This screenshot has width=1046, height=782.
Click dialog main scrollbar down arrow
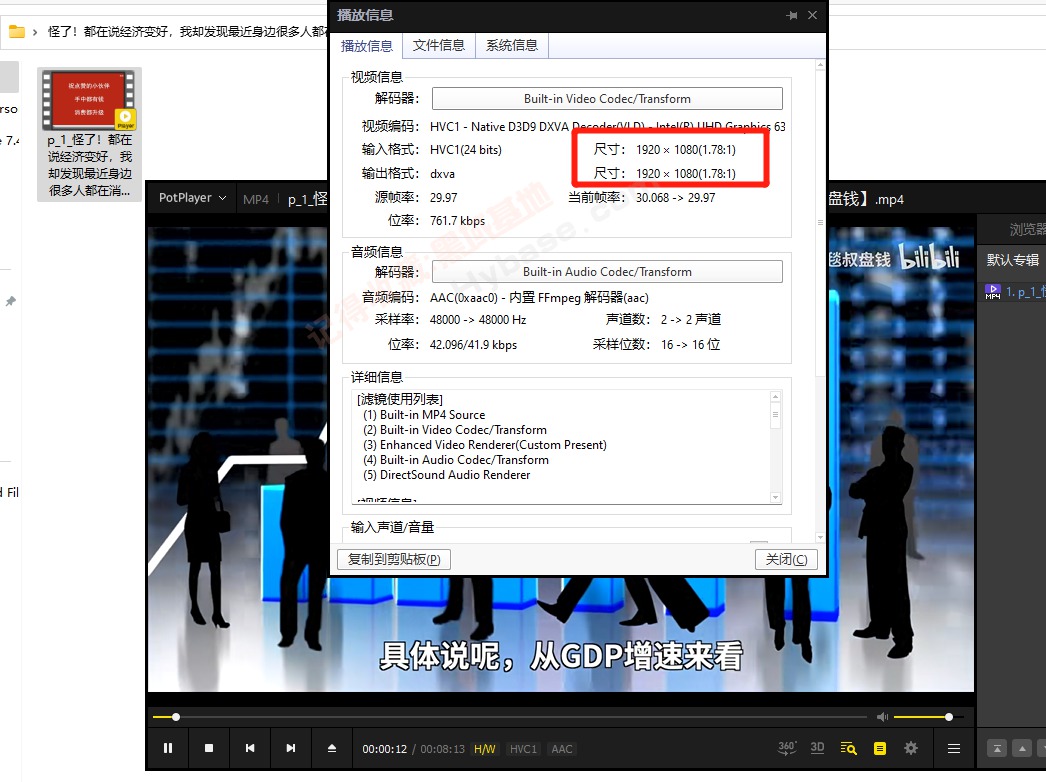(x=820, y=537)
